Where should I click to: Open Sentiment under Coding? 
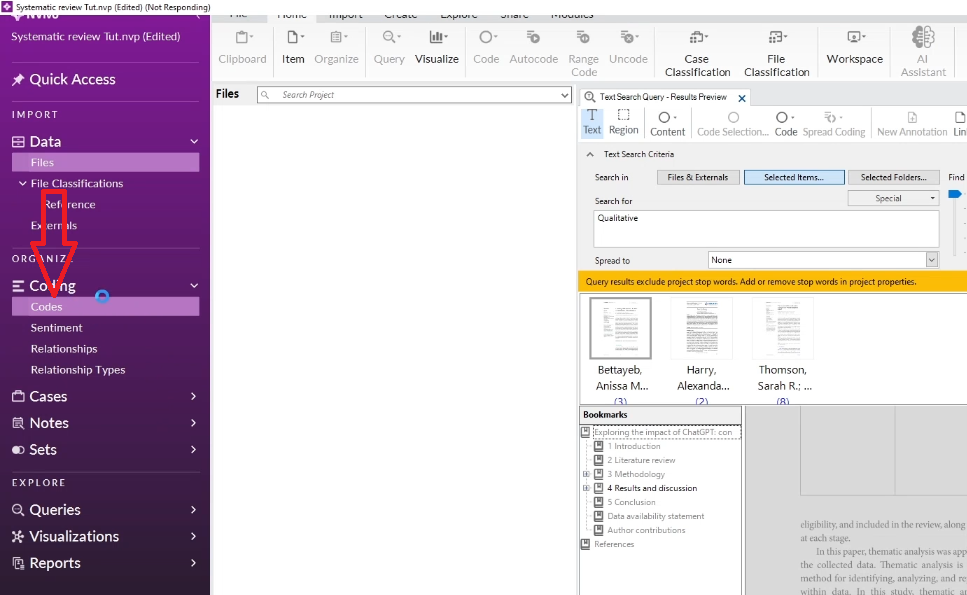click(56, 328)
